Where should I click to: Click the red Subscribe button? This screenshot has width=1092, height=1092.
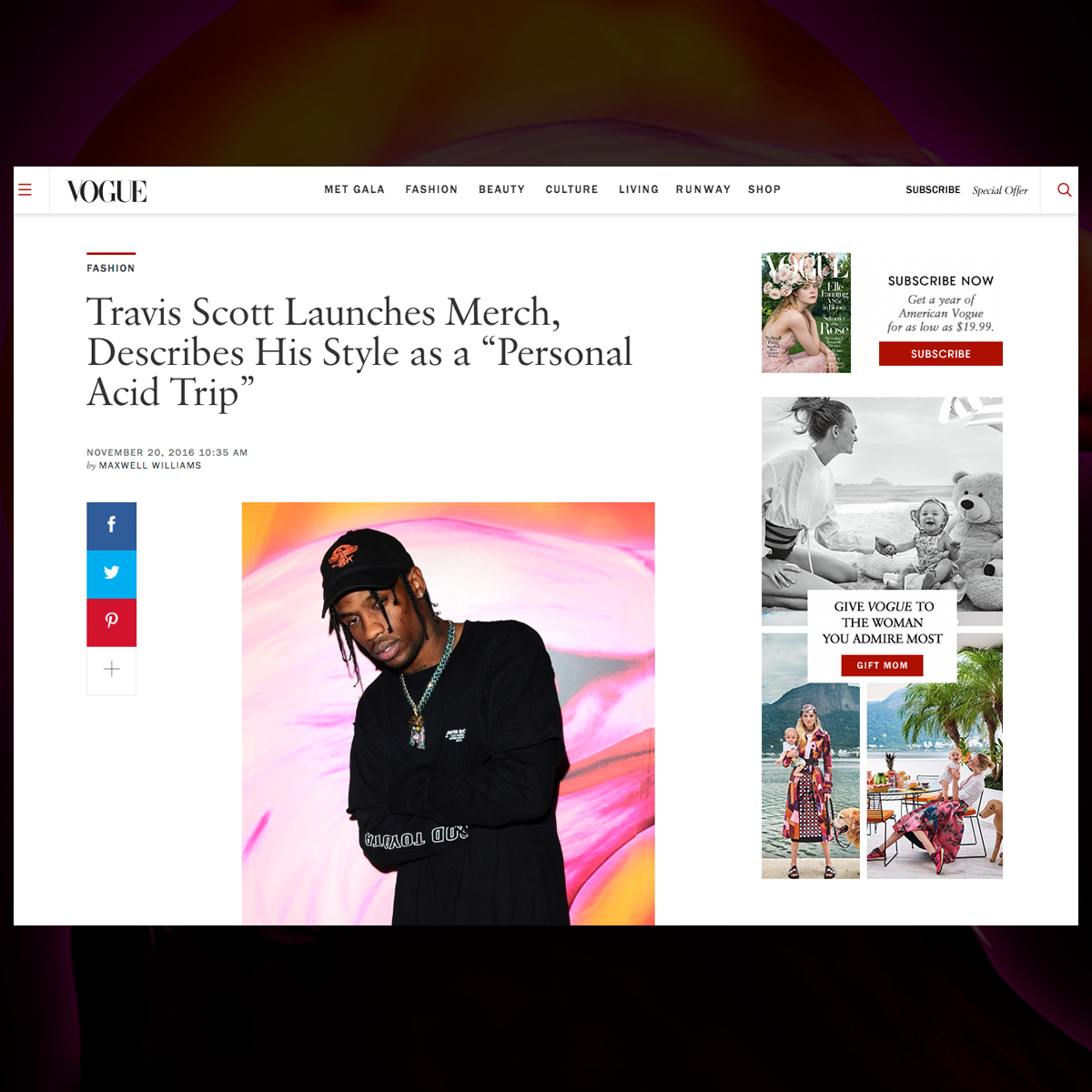click(x=940, y=354)
